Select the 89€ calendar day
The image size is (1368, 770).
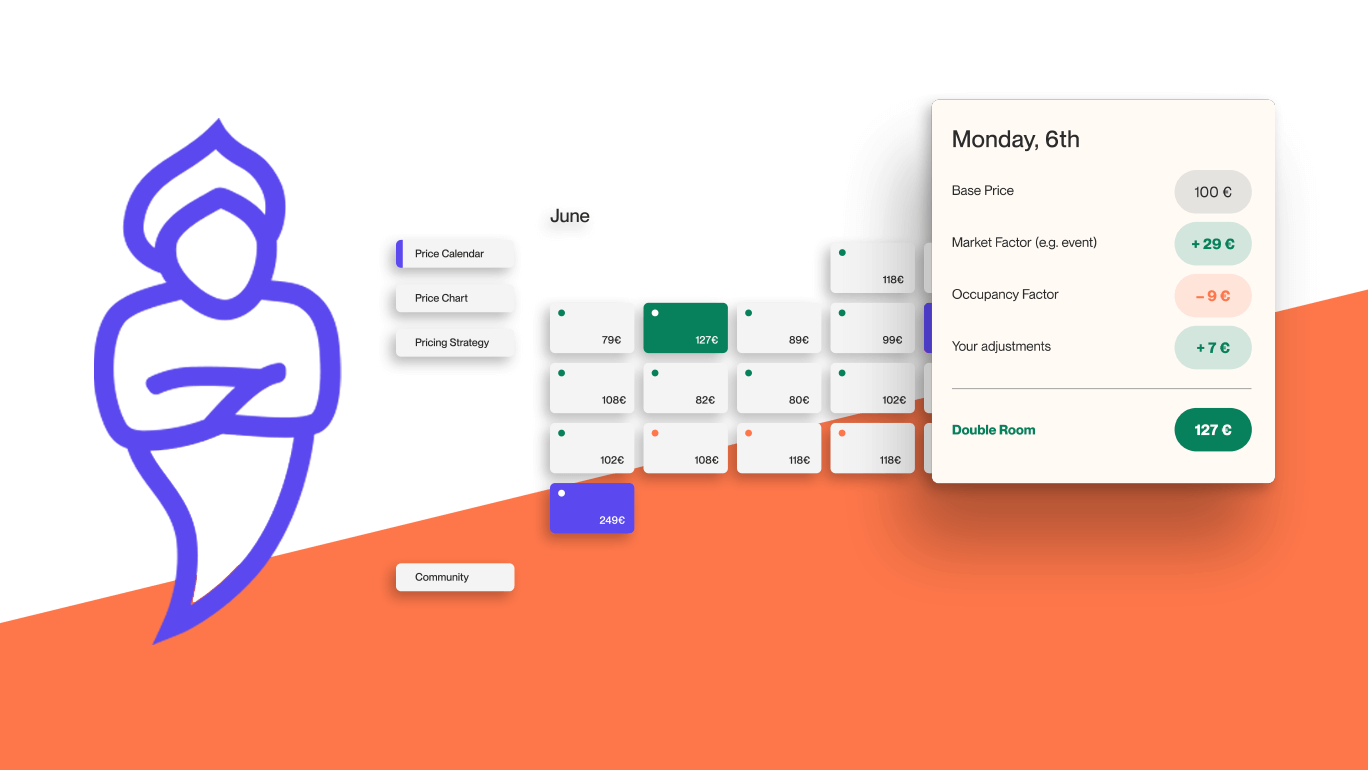[x=779, y=328]
